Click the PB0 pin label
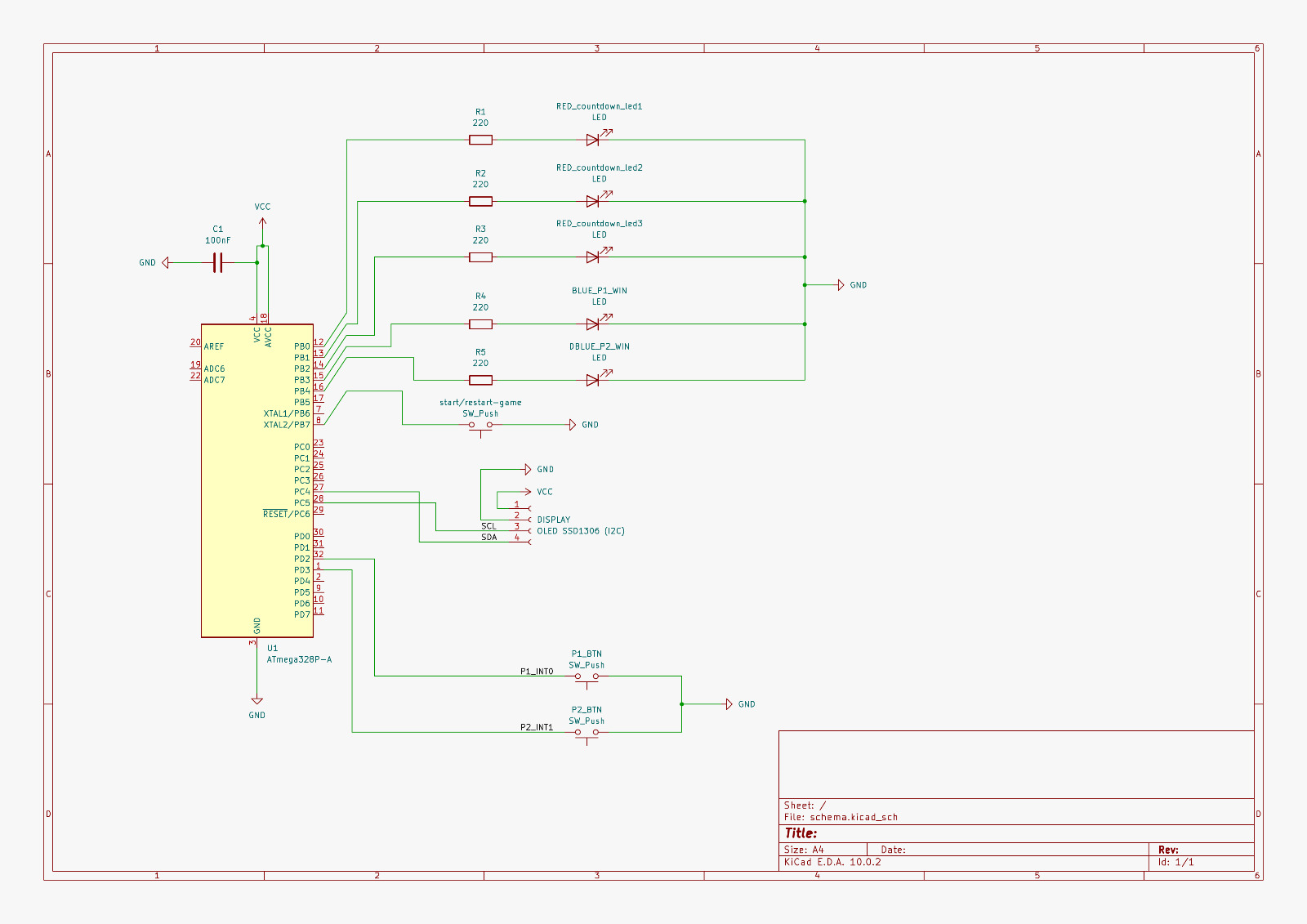 pos(302,347)
